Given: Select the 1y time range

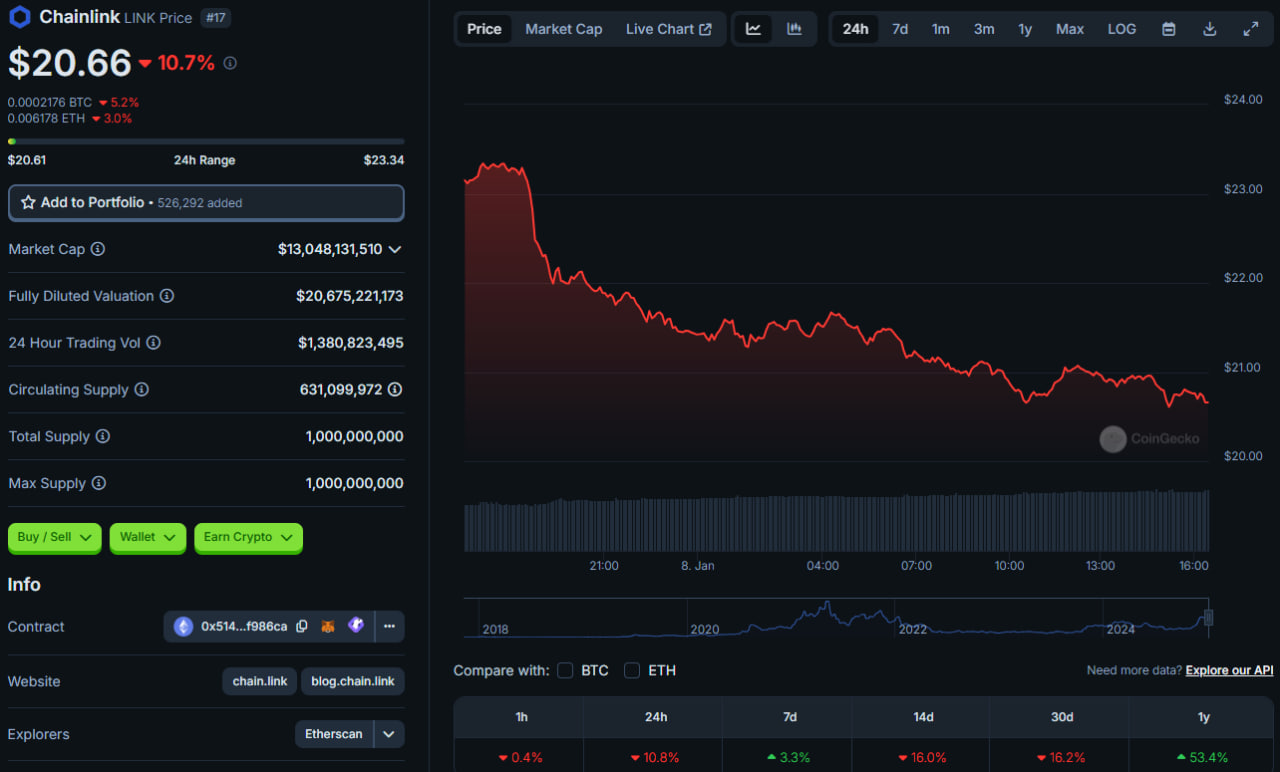Looking at the screenshot, I should (x=1025, y=29).
